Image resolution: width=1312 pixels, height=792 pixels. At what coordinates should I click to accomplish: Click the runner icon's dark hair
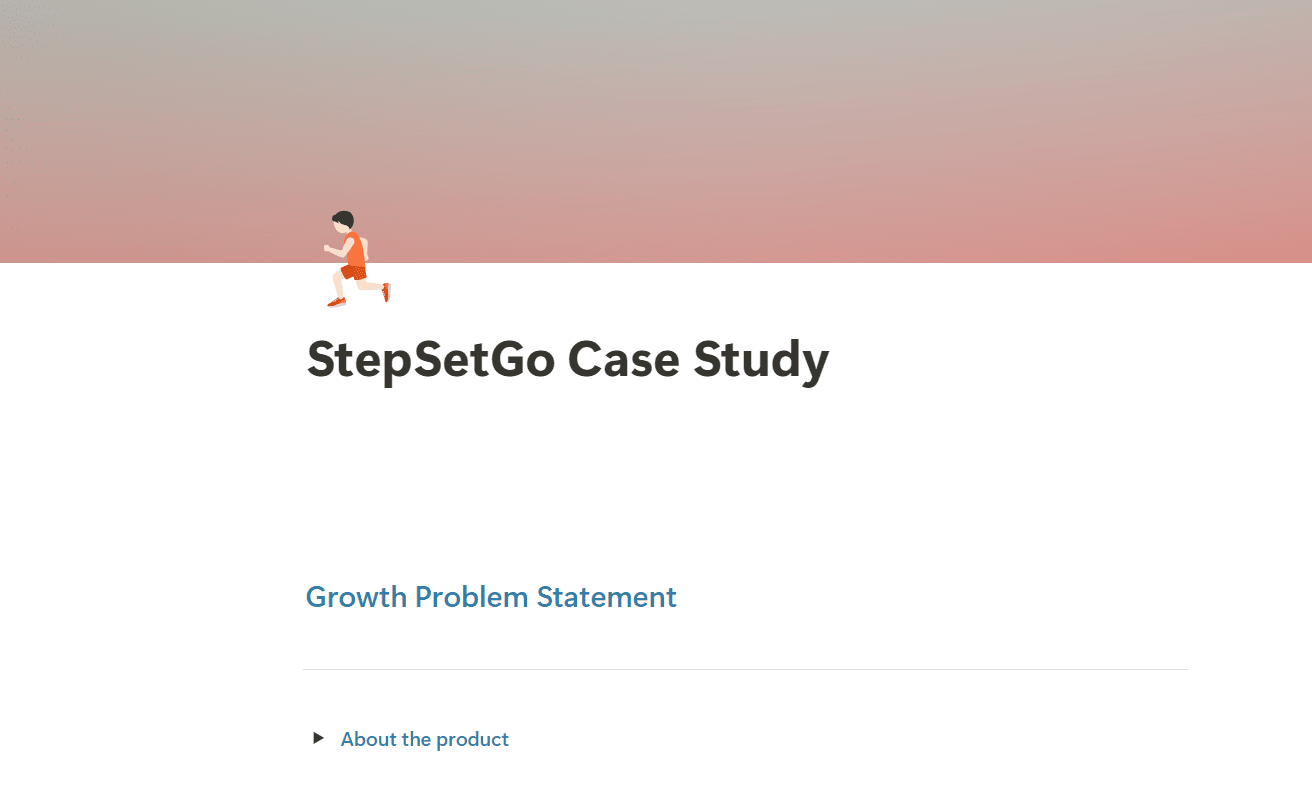coord(343,218)
